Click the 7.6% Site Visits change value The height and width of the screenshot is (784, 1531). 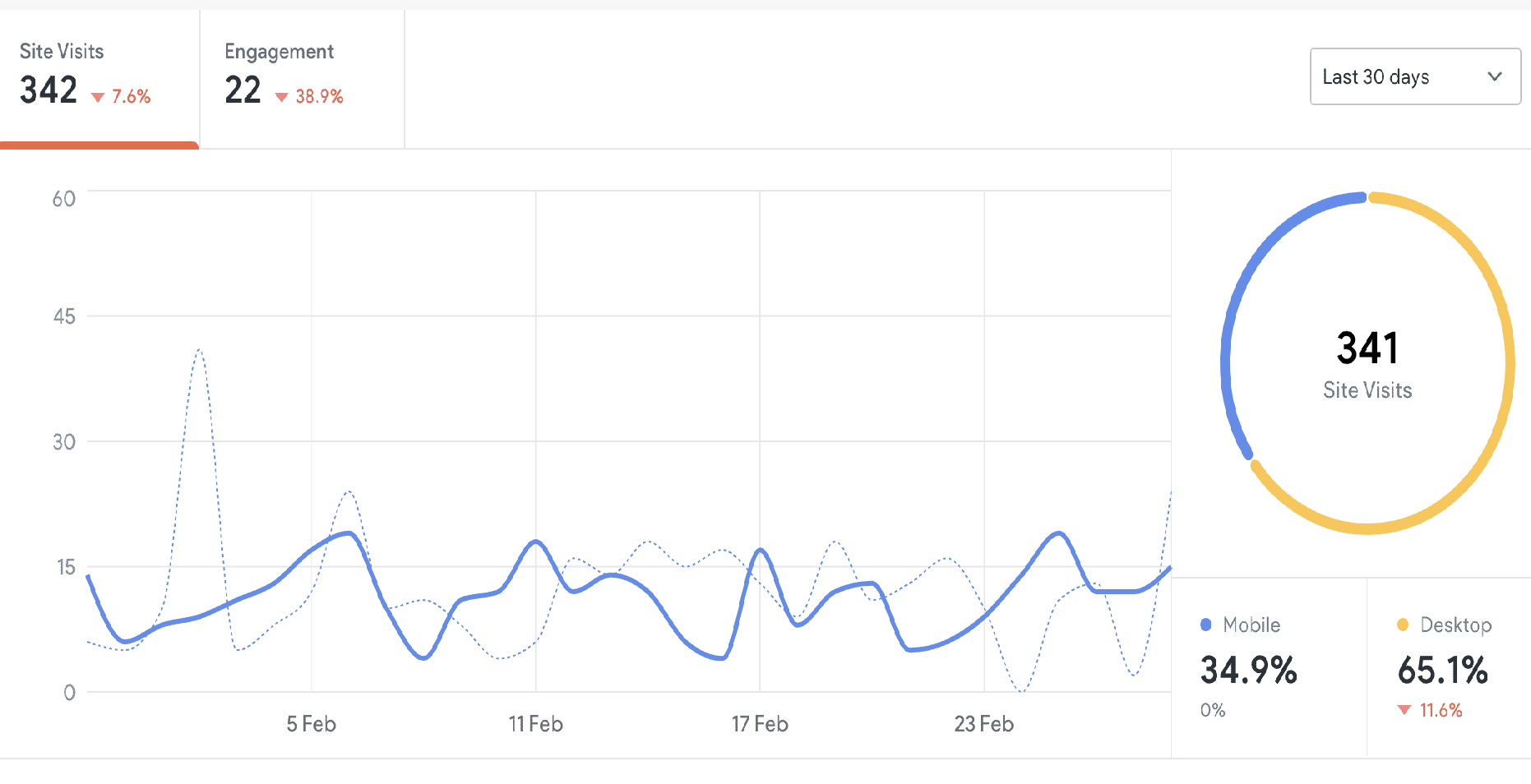(x=132, y=97)
